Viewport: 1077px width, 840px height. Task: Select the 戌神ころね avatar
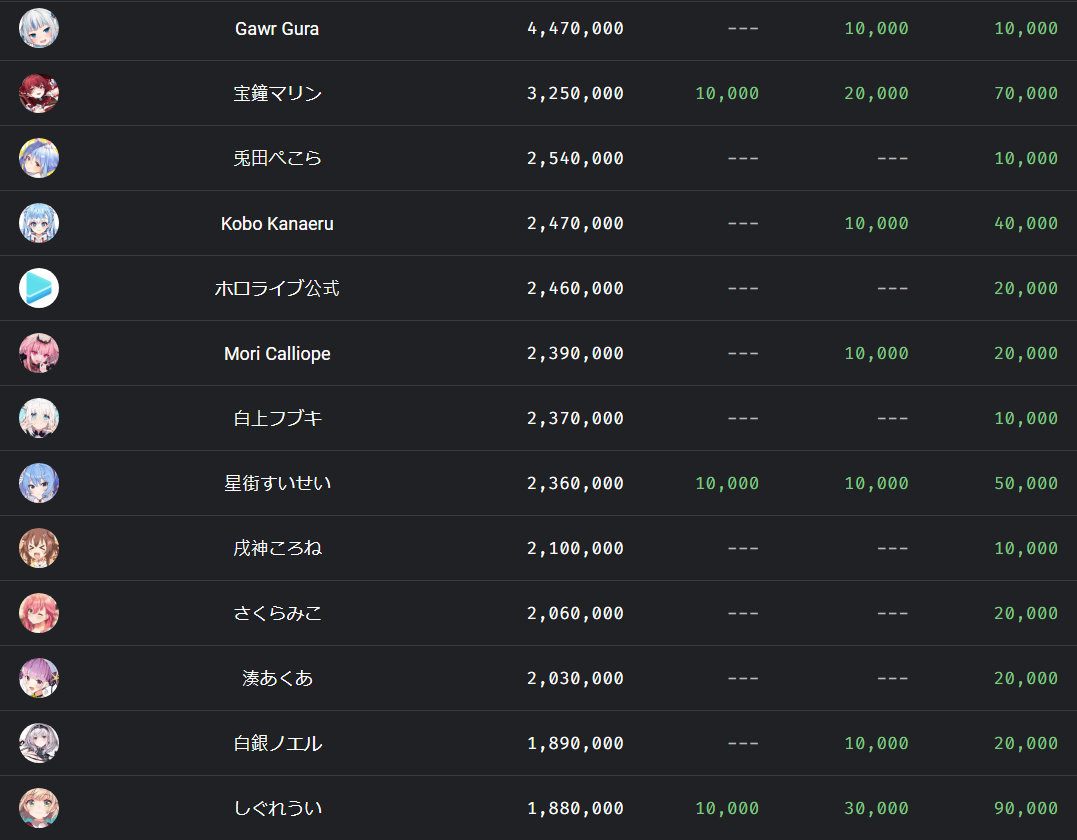click(39, 548)
